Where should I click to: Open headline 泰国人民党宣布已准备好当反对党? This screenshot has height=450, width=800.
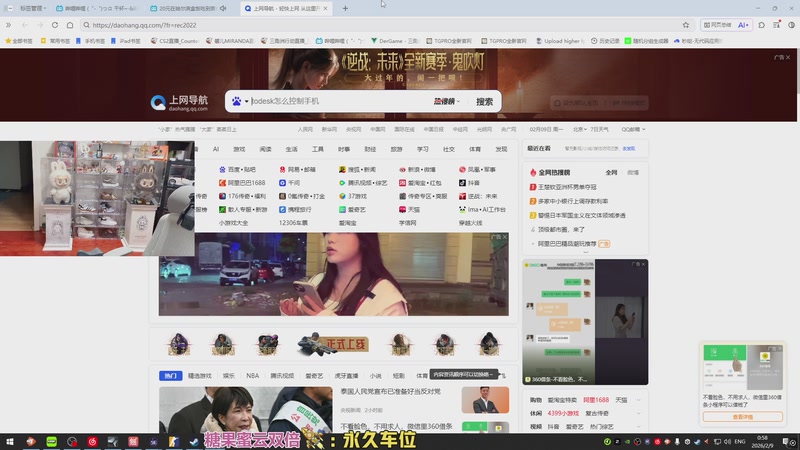[x=391, y=392]
